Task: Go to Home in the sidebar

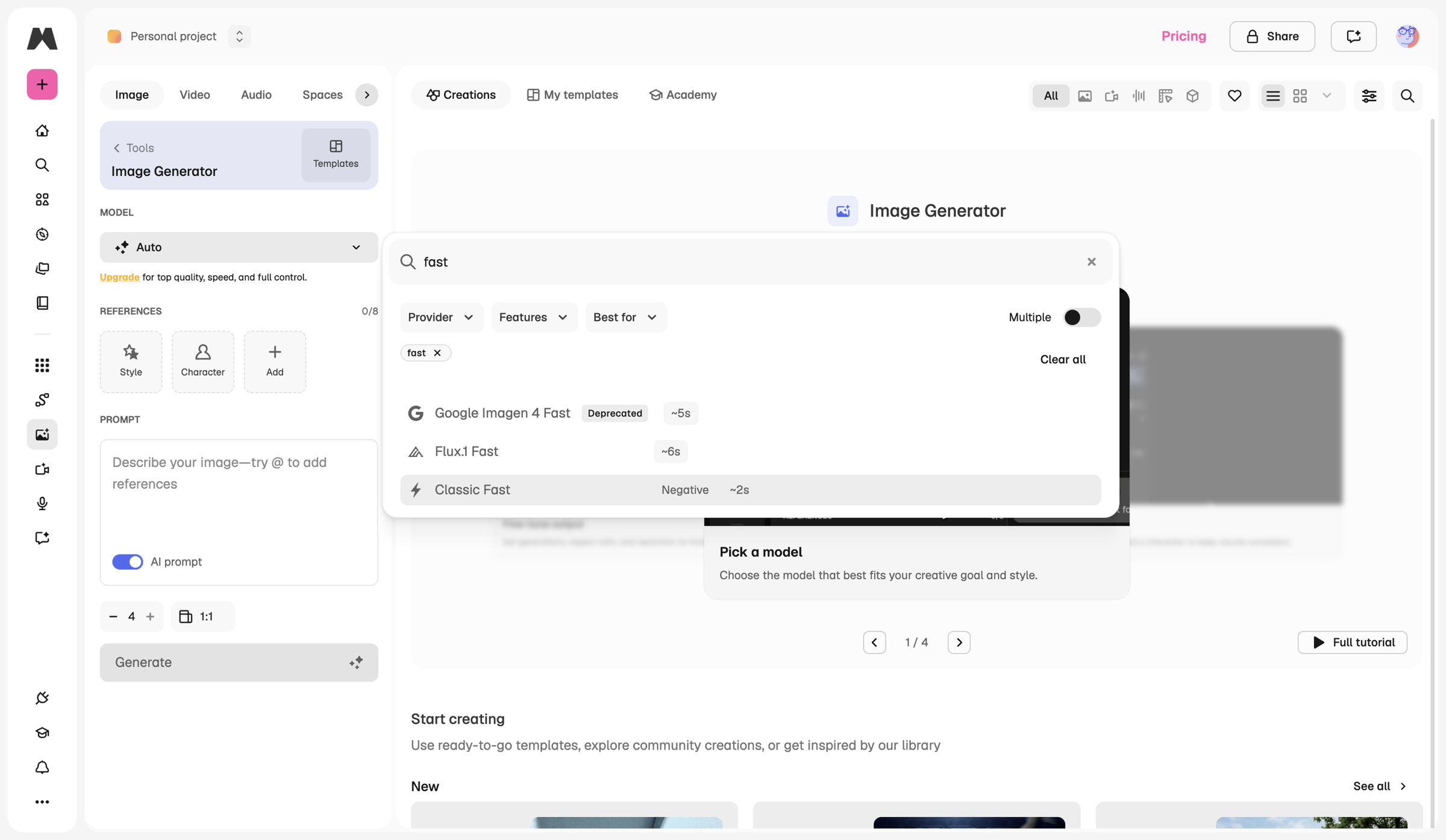Action: 42,131
